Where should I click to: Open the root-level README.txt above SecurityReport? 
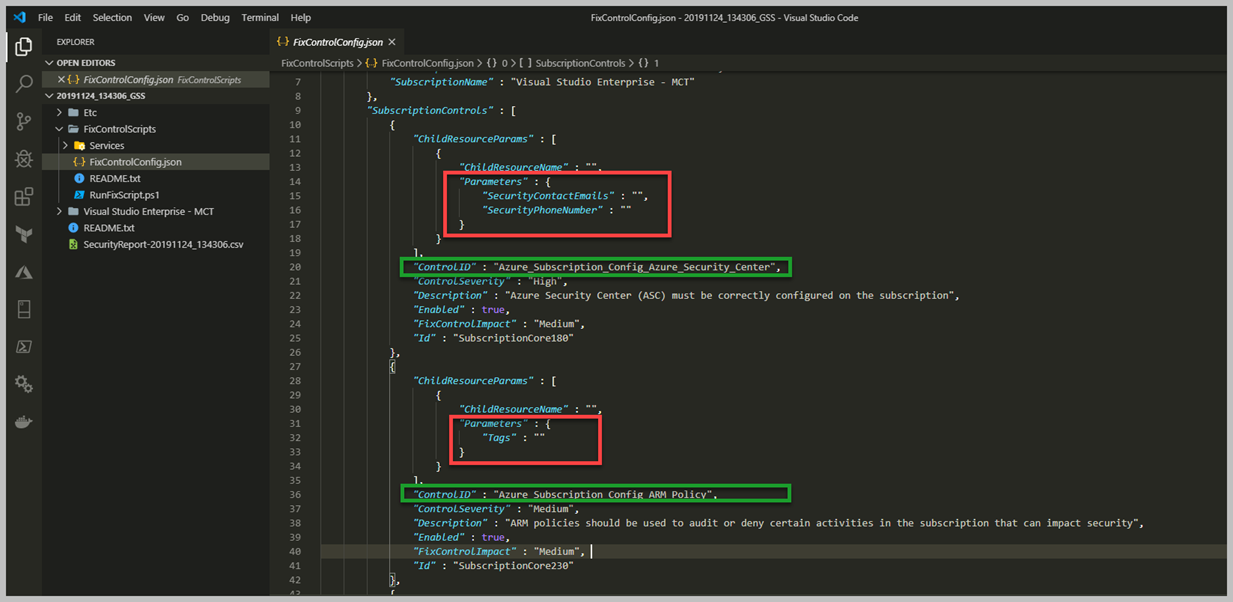pyautogui.click(x=109, y=228)
